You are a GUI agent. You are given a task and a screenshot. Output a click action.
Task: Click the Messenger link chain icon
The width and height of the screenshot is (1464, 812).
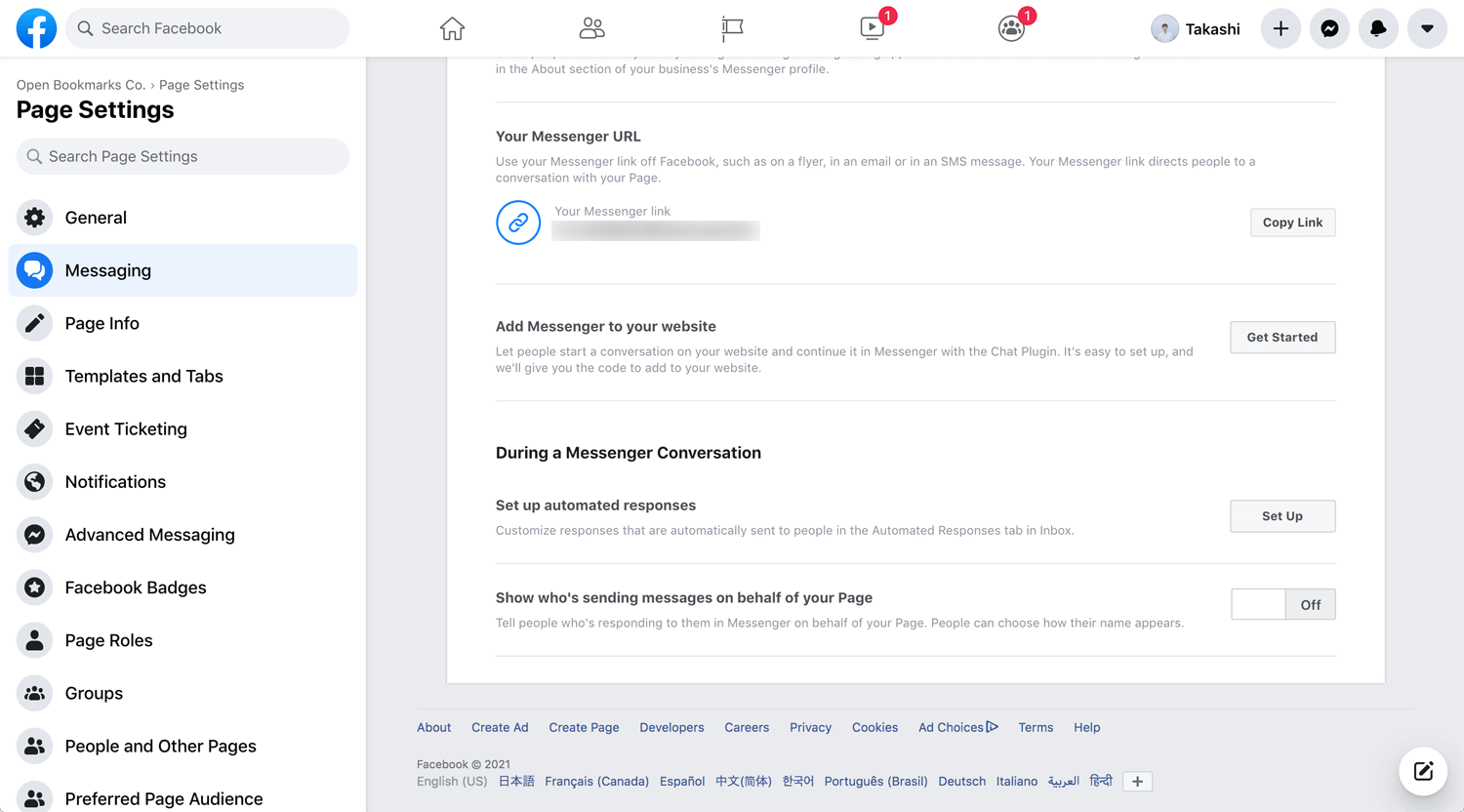tap(518, 223)
